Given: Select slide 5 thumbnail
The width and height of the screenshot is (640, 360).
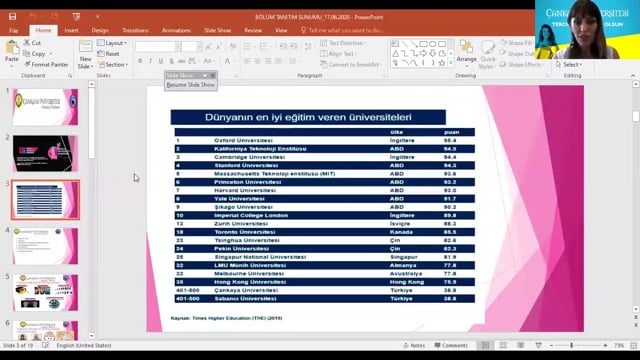Looking at the screenshot, I should 45,293.
